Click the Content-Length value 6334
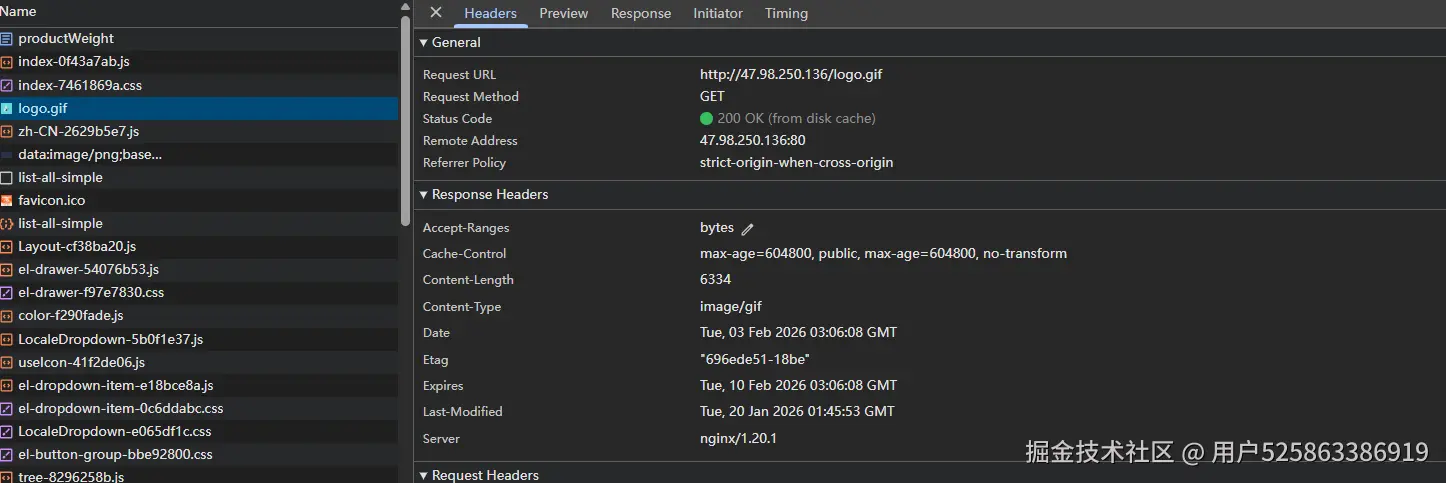 click(715, 279)
